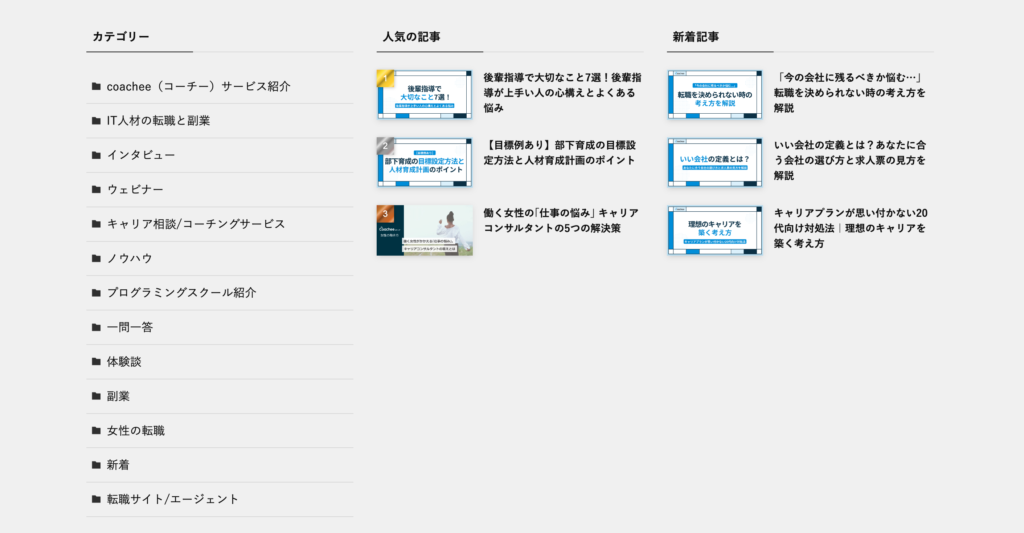Open rank 3 働く女性 article thumbnail
Image resolution: width=1024 pixels, height=533 pixels.
[424, 230]
